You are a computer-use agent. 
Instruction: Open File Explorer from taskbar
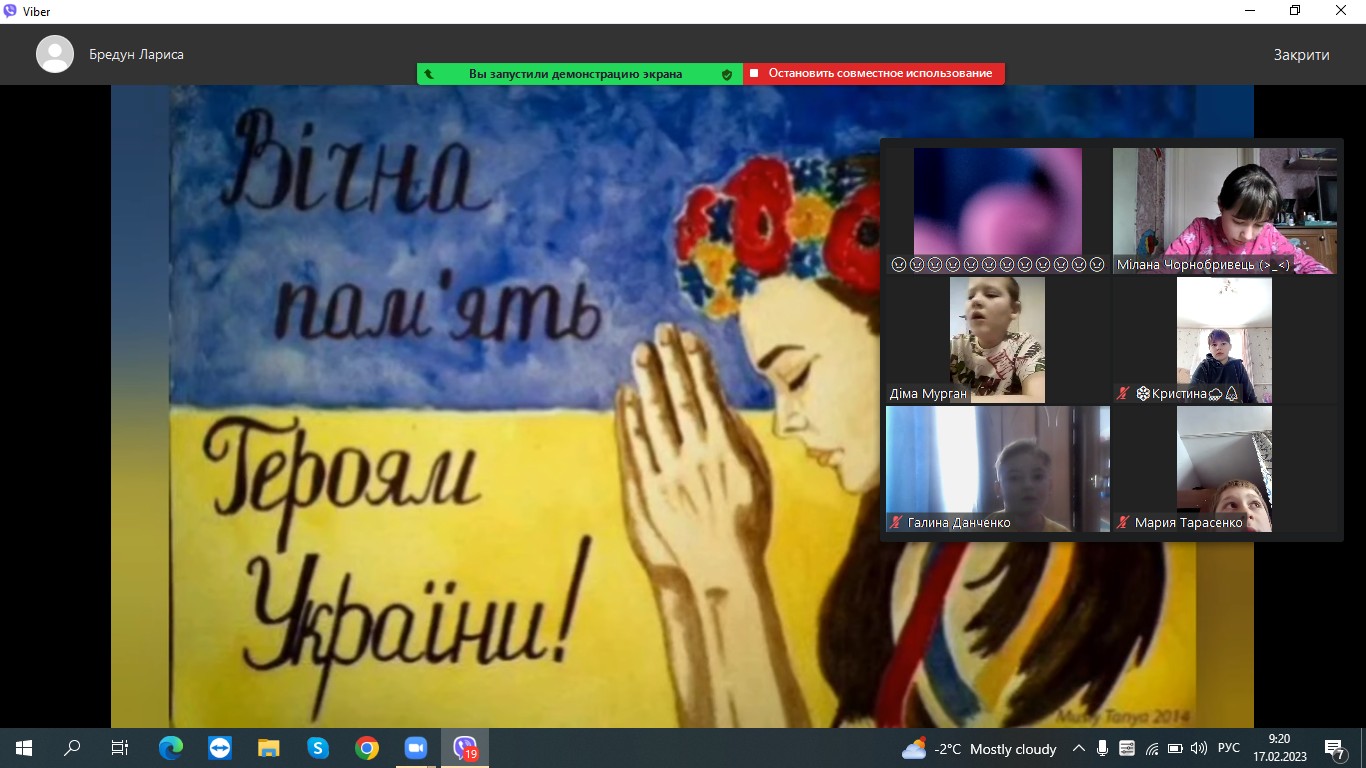[x=268, y=748]
